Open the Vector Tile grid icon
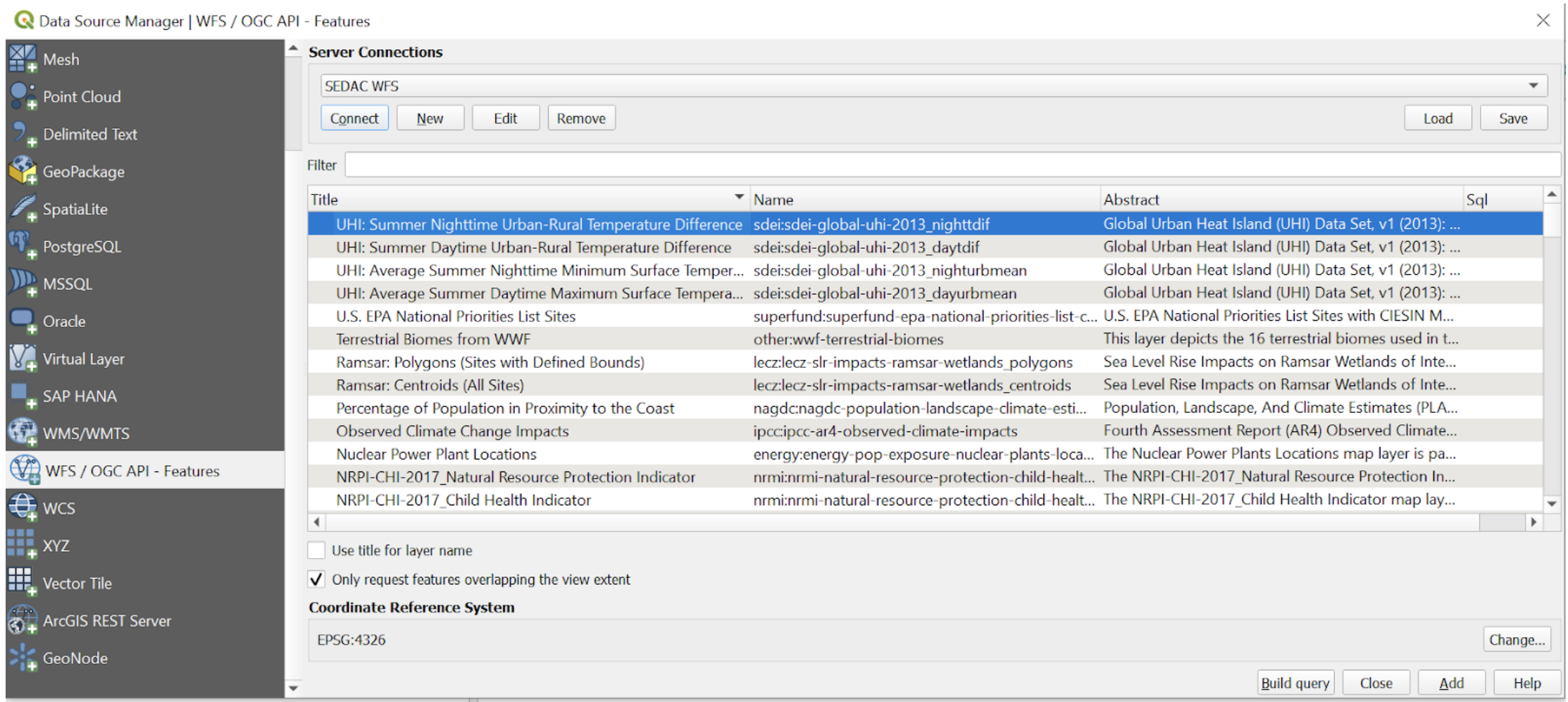 [x=23, y=583]
